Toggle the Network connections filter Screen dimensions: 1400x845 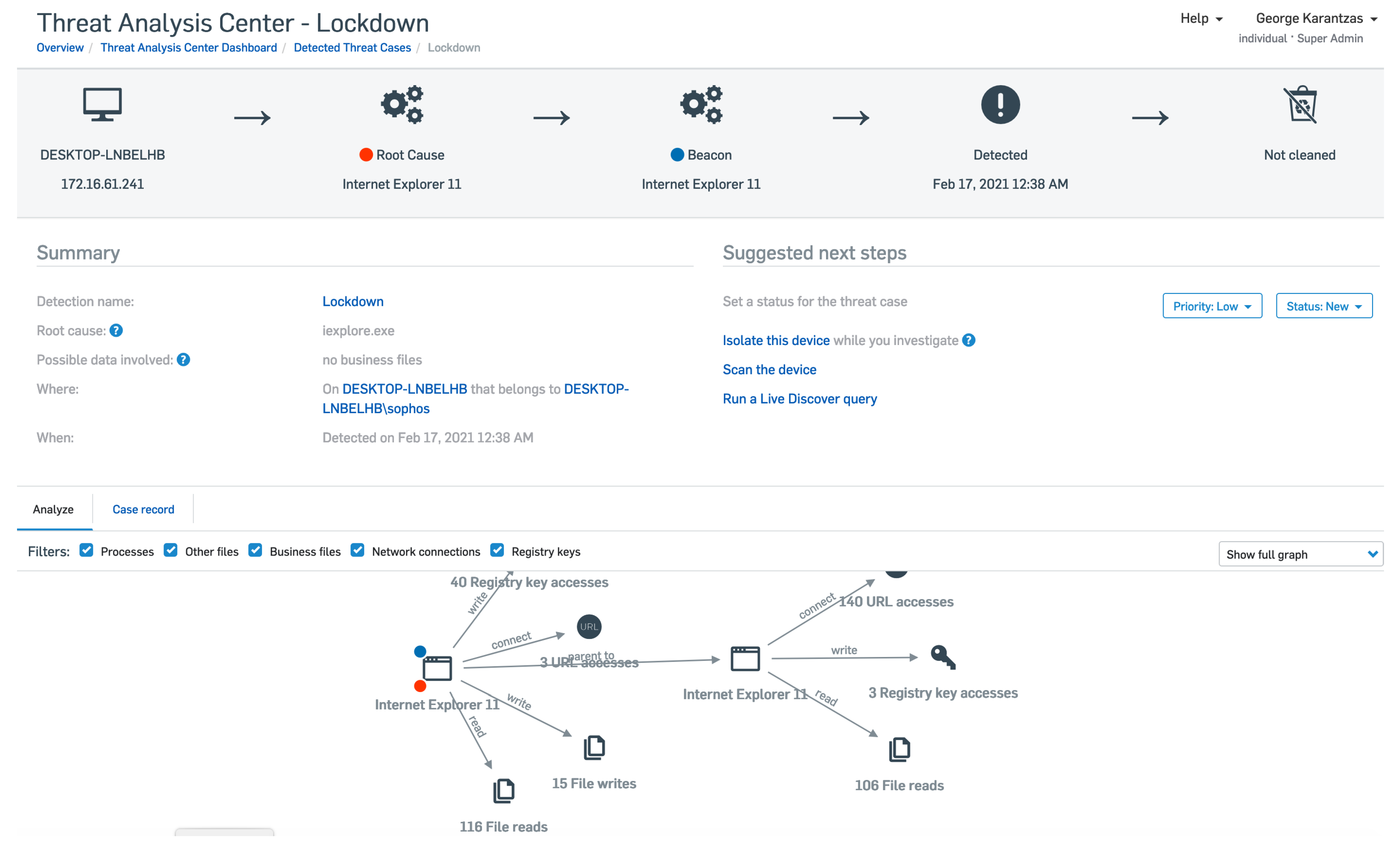pos(357,551)
